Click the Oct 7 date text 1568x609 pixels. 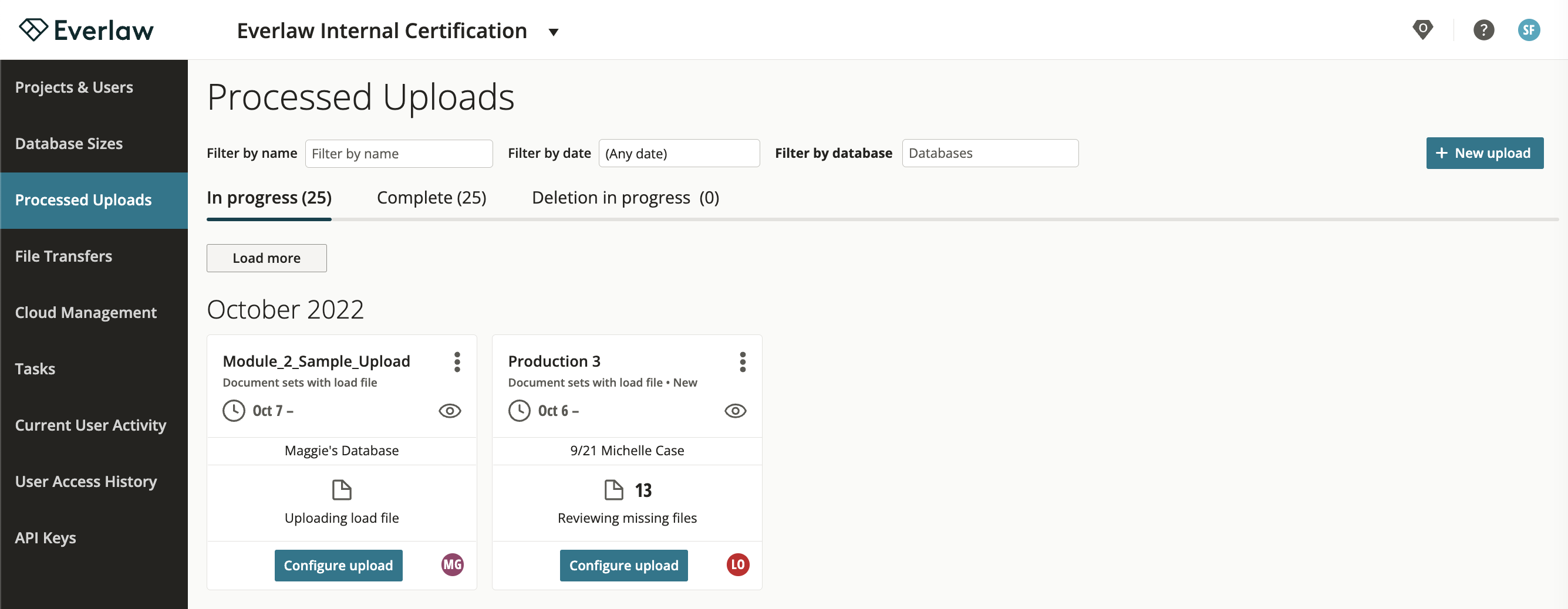point(273,411)
